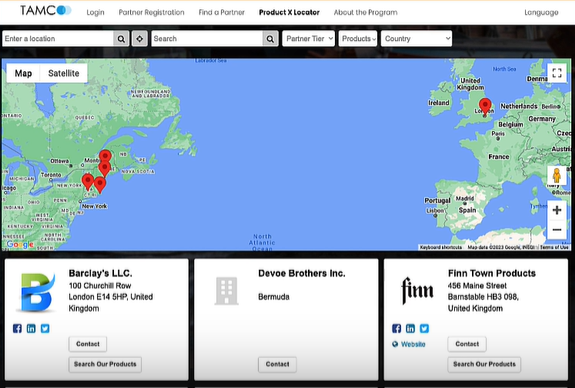Contact Barclay's LLC

pyautogui.click(x=88, y=344)
